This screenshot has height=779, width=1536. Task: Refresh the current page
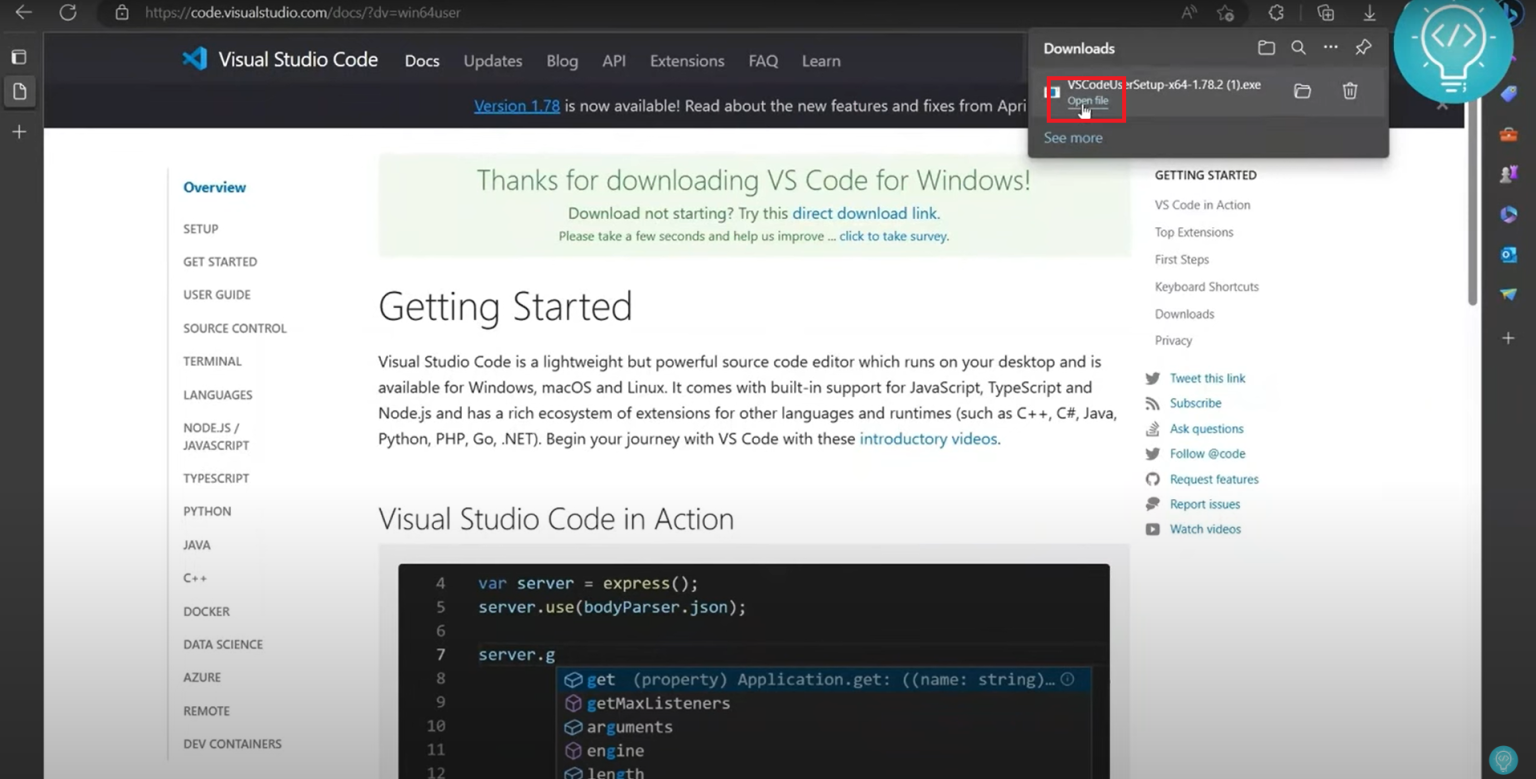(x=67, y=13)
